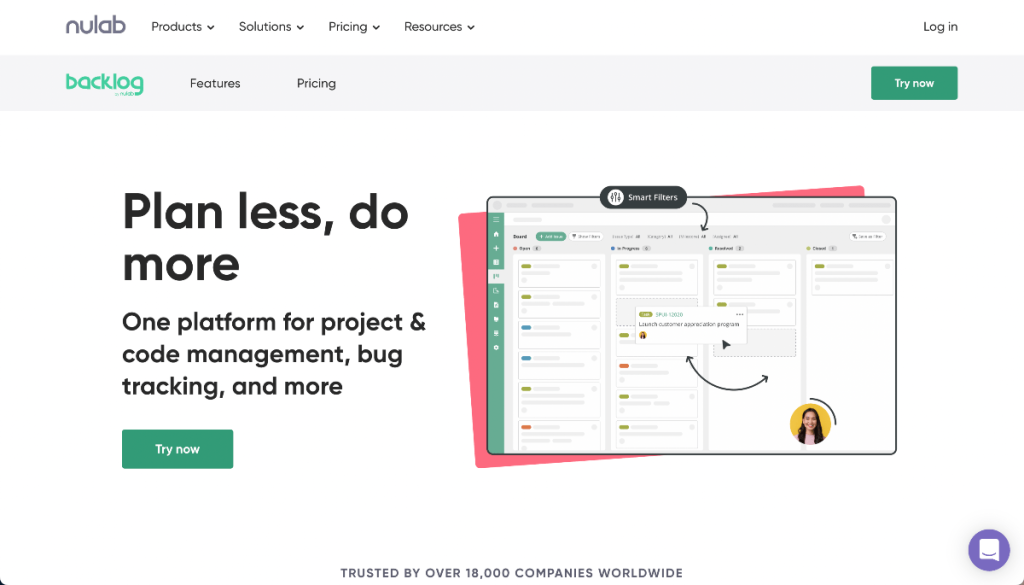Open the chat bubble in the corner
Image resolution: width=1024 pixels, height=585 pixels.
click(989, 550)
